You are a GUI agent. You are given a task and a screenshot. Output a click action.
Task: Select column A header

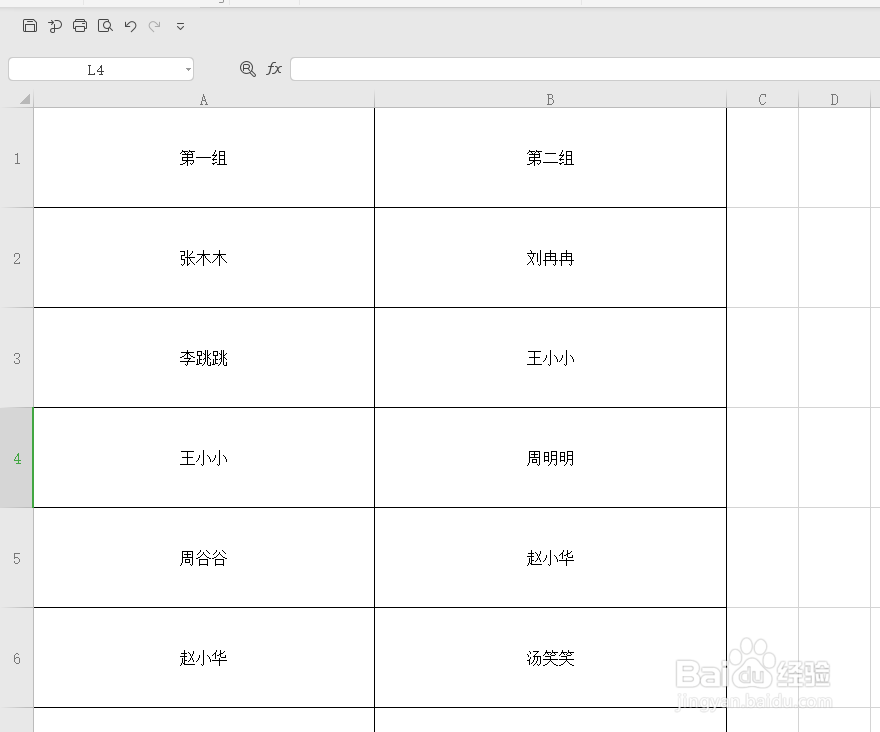point(204,99)
